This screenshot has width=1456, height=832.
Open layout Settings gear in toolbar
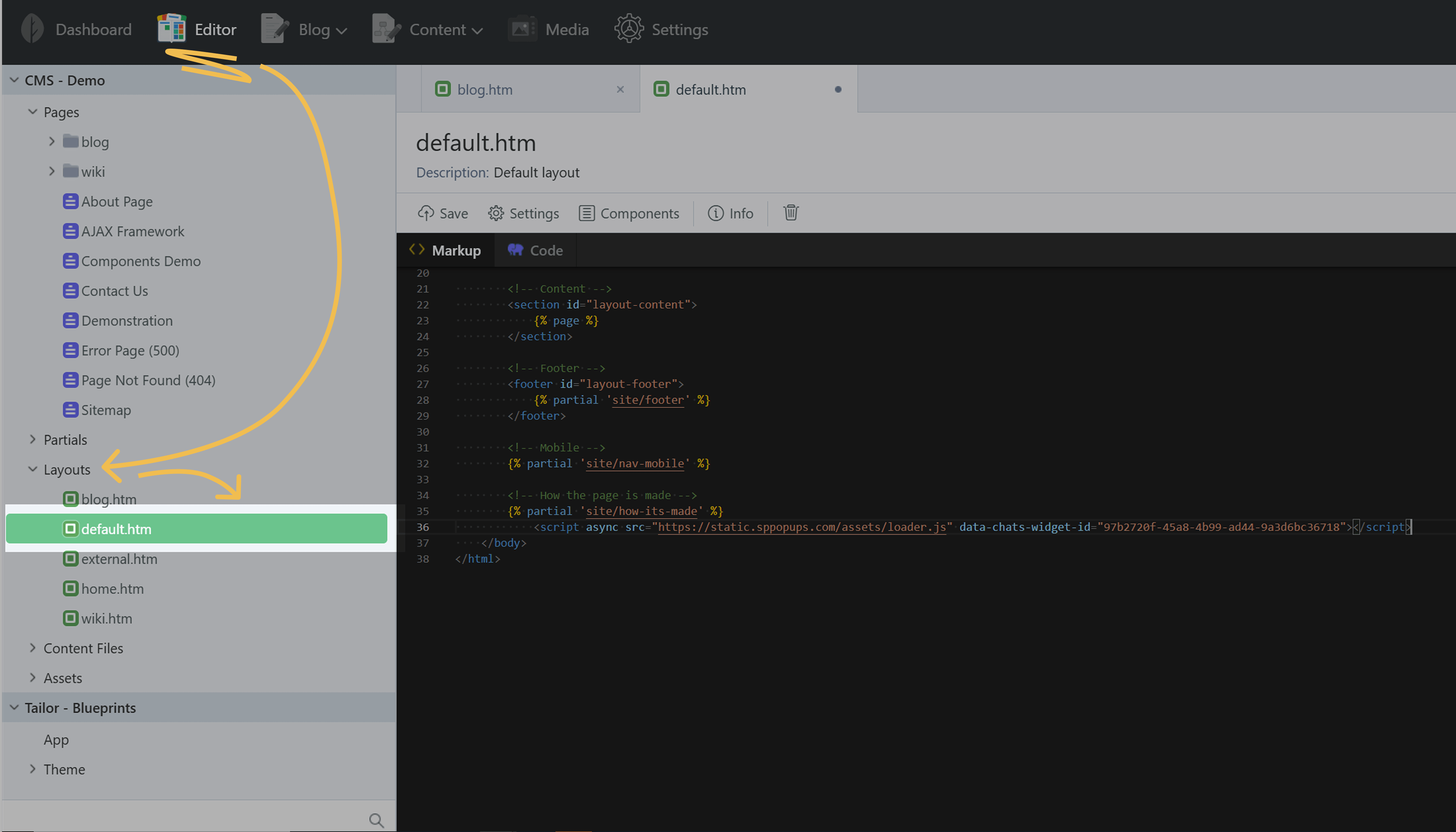point(495,213)
